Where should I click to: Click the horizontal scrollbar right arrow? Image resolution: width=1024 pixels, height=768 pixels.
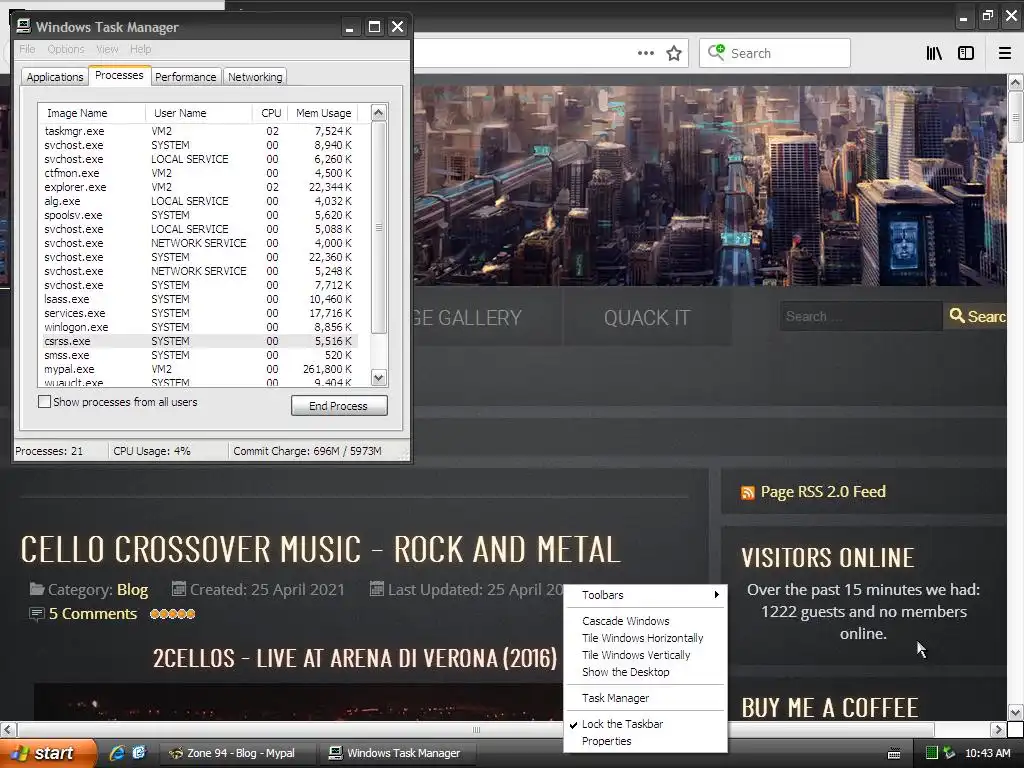pos(997,729)
